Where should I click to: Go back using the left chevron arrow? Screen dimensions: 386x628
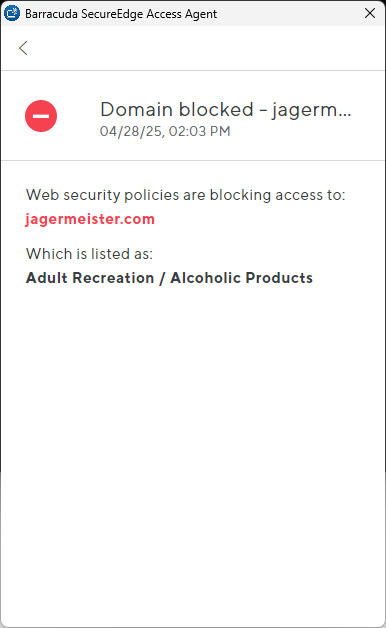pos(23,48)
